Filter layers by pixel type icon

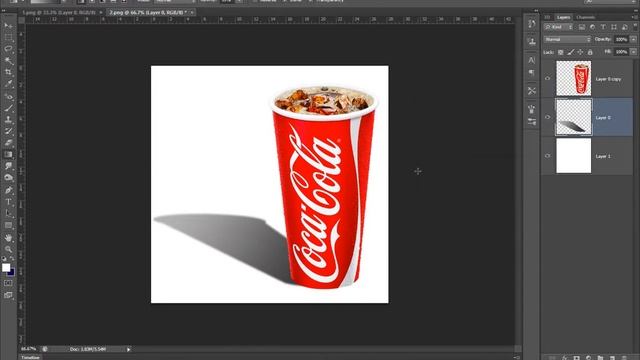582,27
